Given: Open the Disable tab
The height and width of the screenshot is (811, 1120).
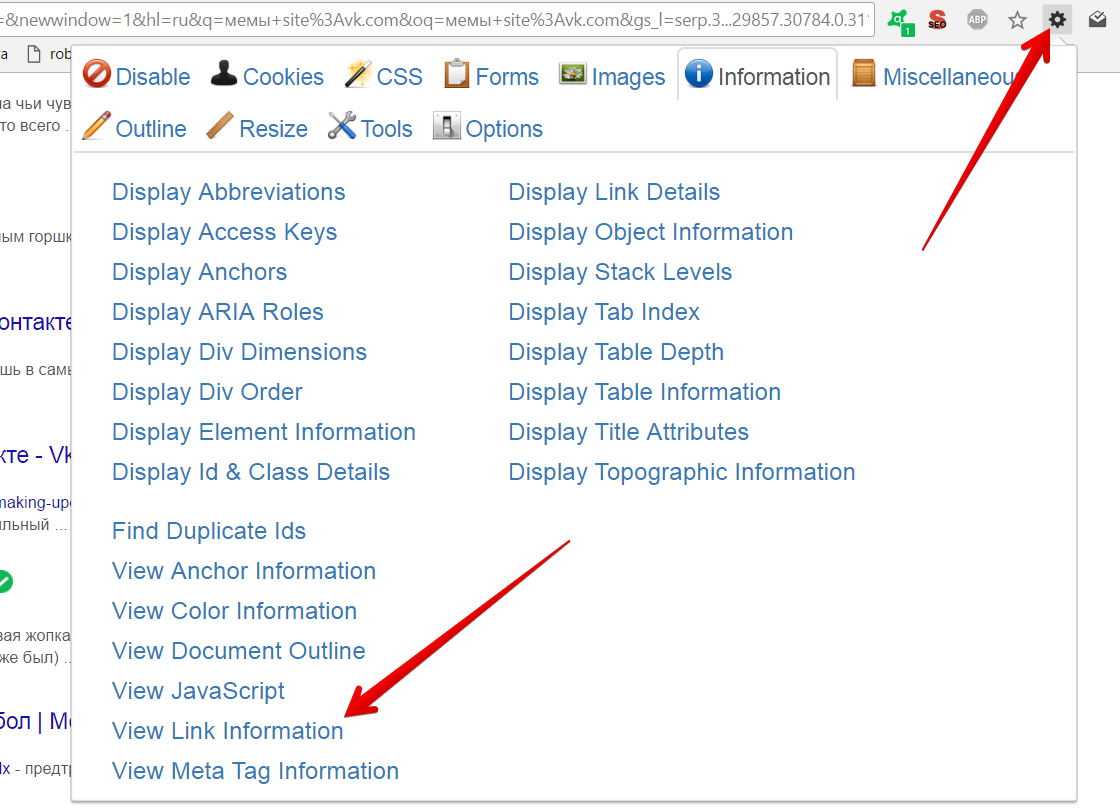Looking at the screenshot, I should click(137, 77).
